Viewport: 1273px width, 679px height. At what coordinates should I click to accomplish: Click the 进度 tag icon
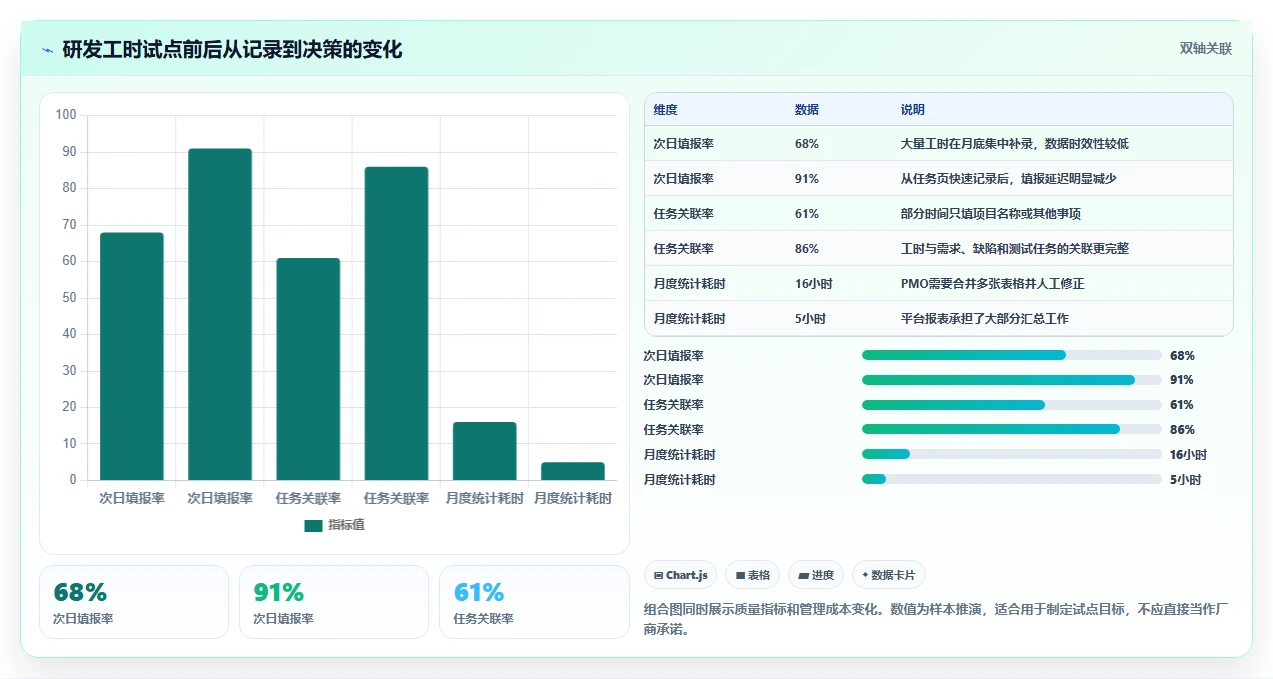(803, 575)
